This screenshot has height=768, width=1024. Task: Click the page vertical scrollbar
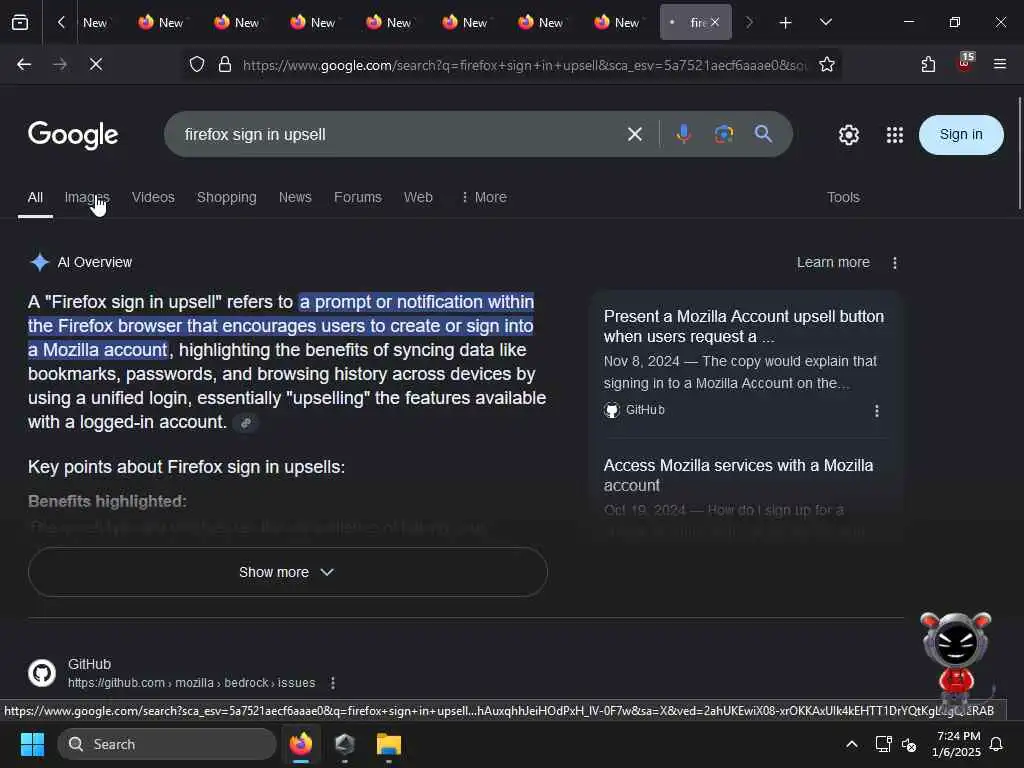coord(1019,153)
